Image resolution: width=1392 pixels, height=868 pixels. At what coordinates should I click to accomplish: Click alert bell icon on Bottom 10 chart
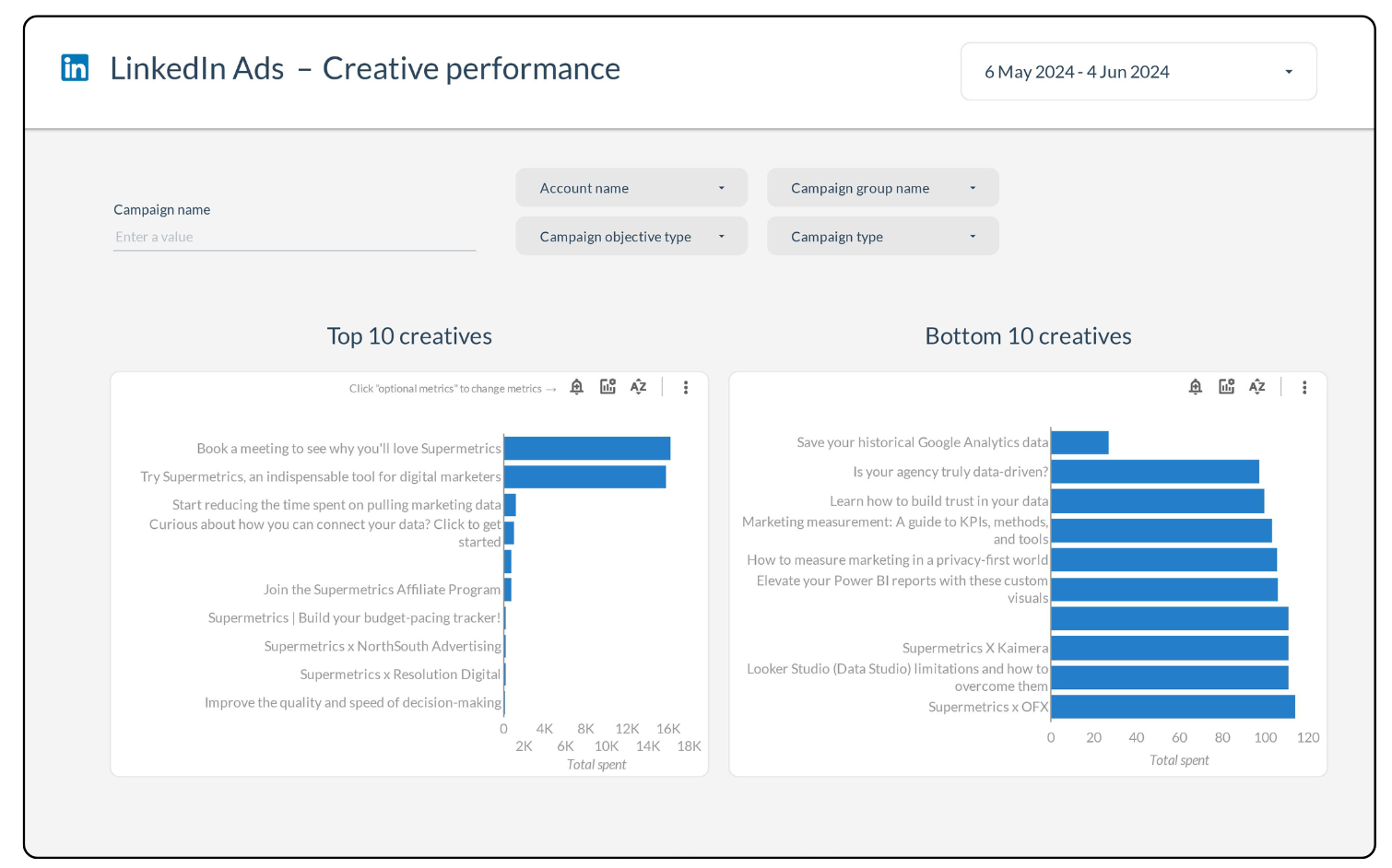point(1196,387)
